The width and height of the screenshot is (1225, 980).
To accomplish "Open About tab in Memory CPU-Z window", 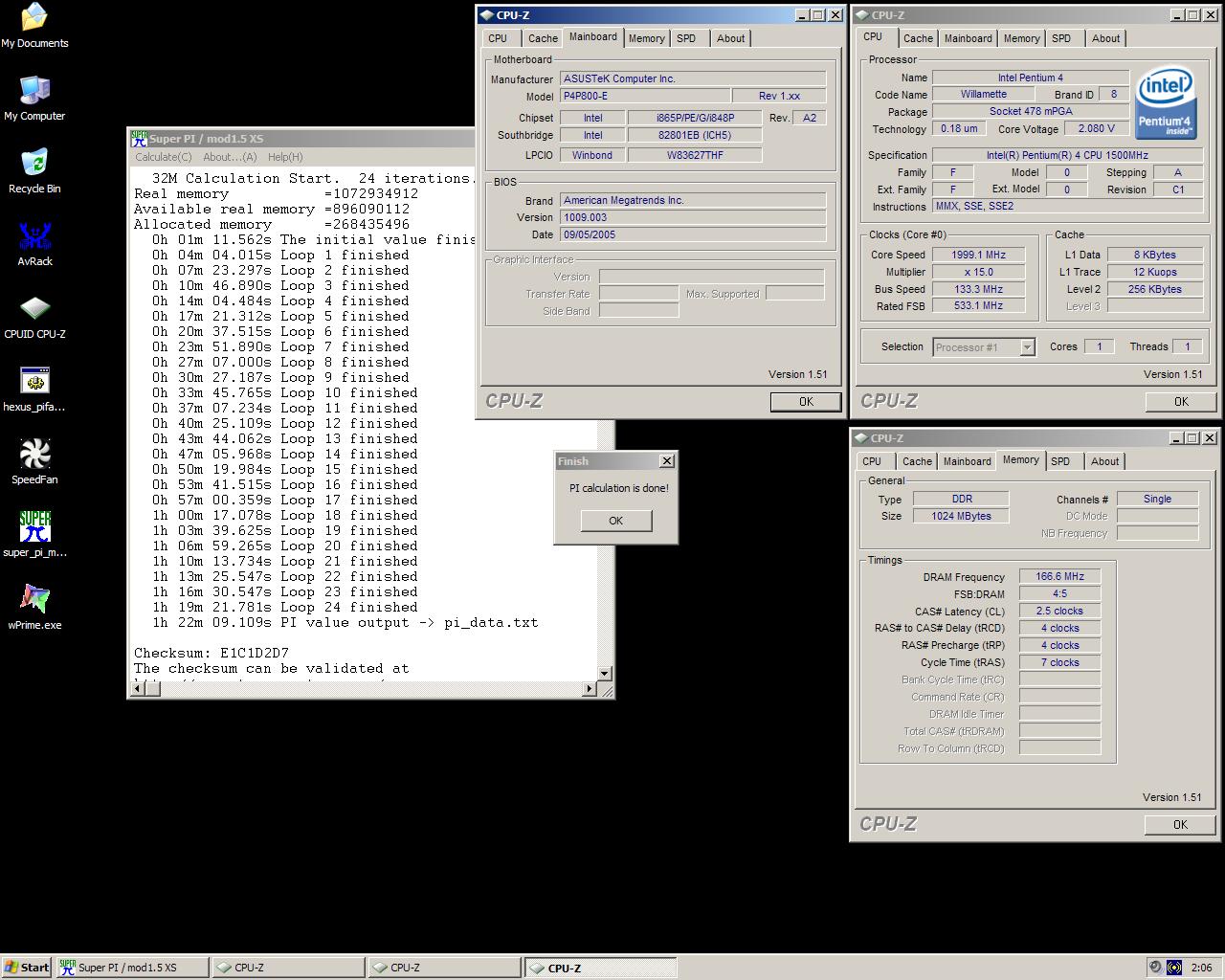I will coord(1104,461).
